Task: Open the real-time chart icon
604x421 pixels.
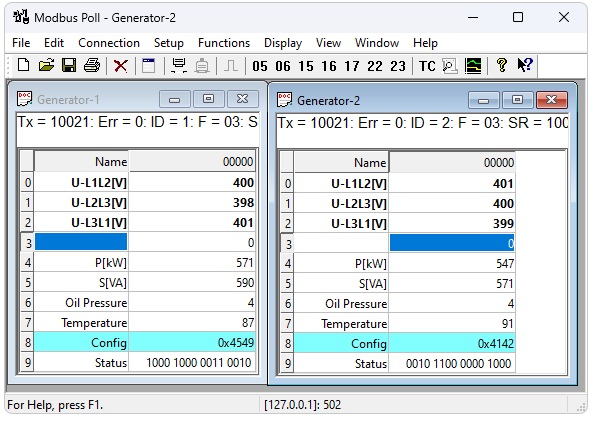Action: 473,66
